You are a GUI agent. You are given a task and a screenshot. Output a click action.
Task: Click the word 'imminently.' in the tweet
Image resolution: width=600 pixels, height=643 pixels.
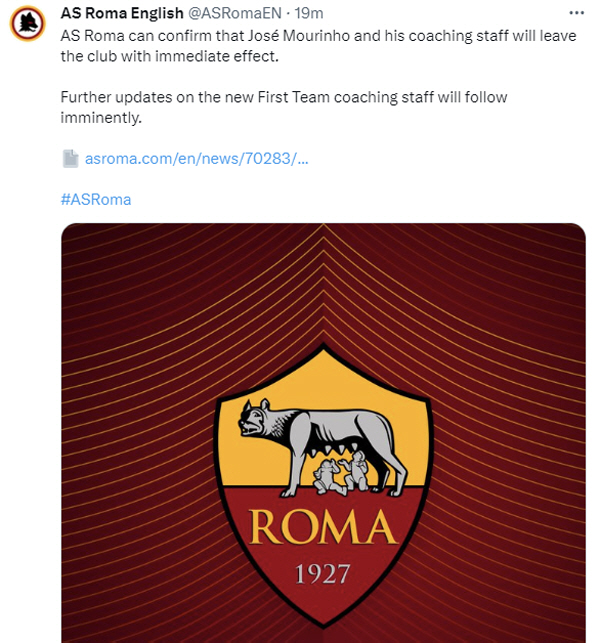(x=101, y=118)
